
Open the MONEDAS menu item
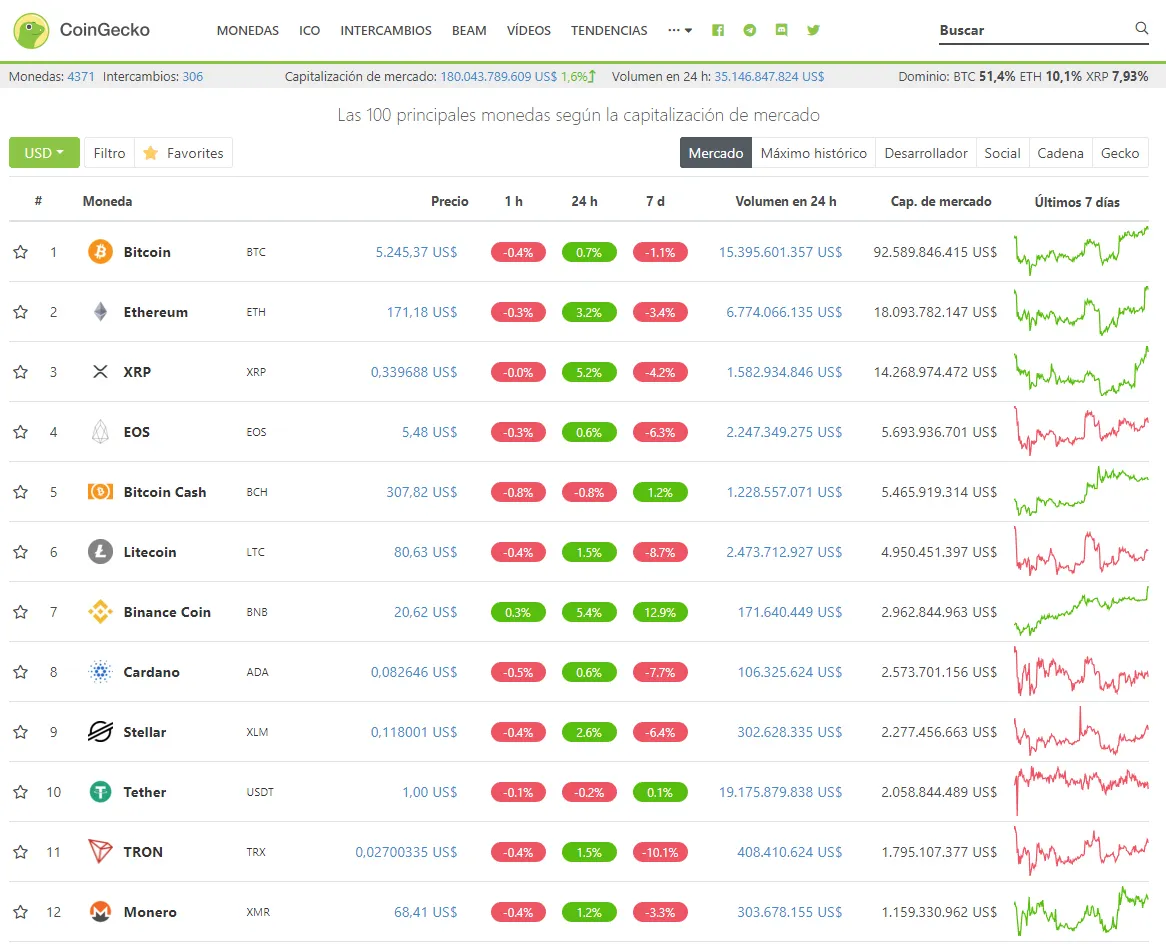(x=248, y=30)
